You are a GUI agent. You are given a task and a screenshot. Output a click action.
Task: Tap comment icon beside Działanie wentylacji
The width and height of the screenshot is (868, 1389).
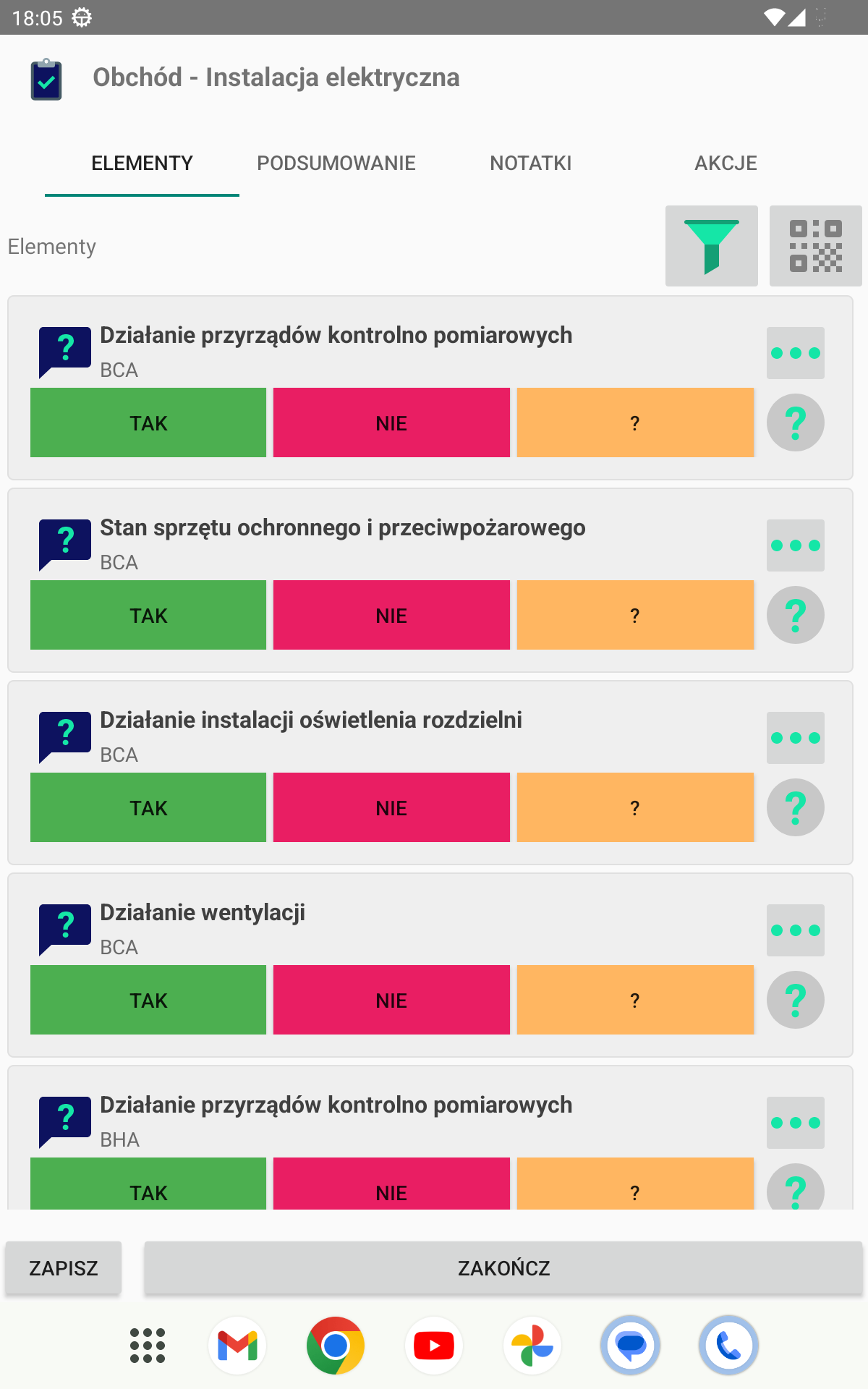click(x=65, y=929)
